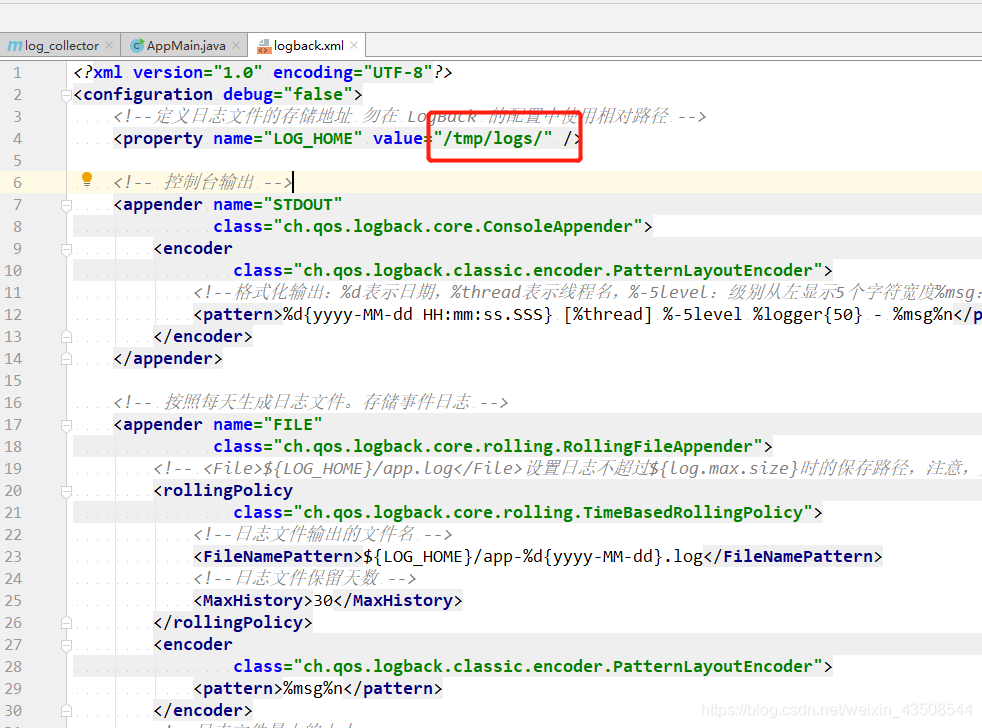Click fold end marker on line 14
982x728 pixels.
pos(66,359)
